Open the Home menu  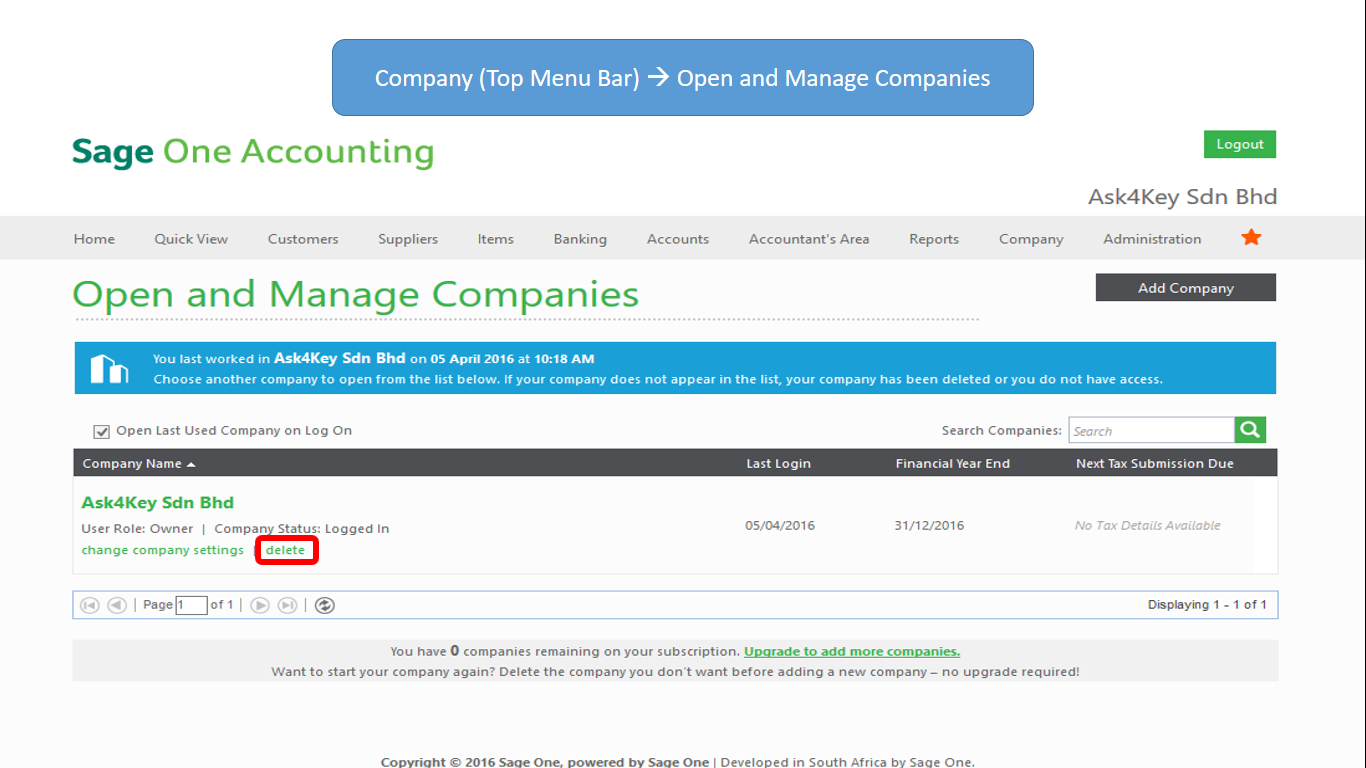(x=94, y=239)
